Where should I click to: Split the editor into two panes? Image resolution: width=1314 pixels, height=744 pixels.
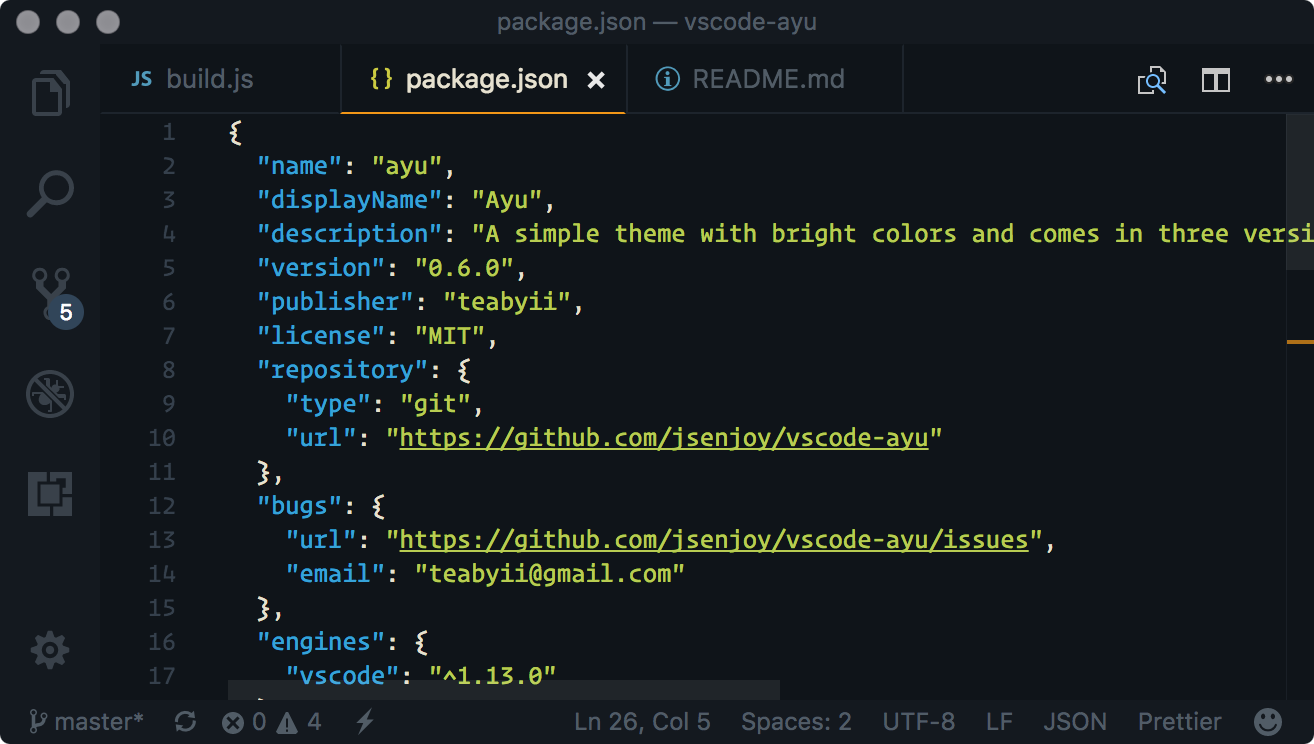[1215, 80]
